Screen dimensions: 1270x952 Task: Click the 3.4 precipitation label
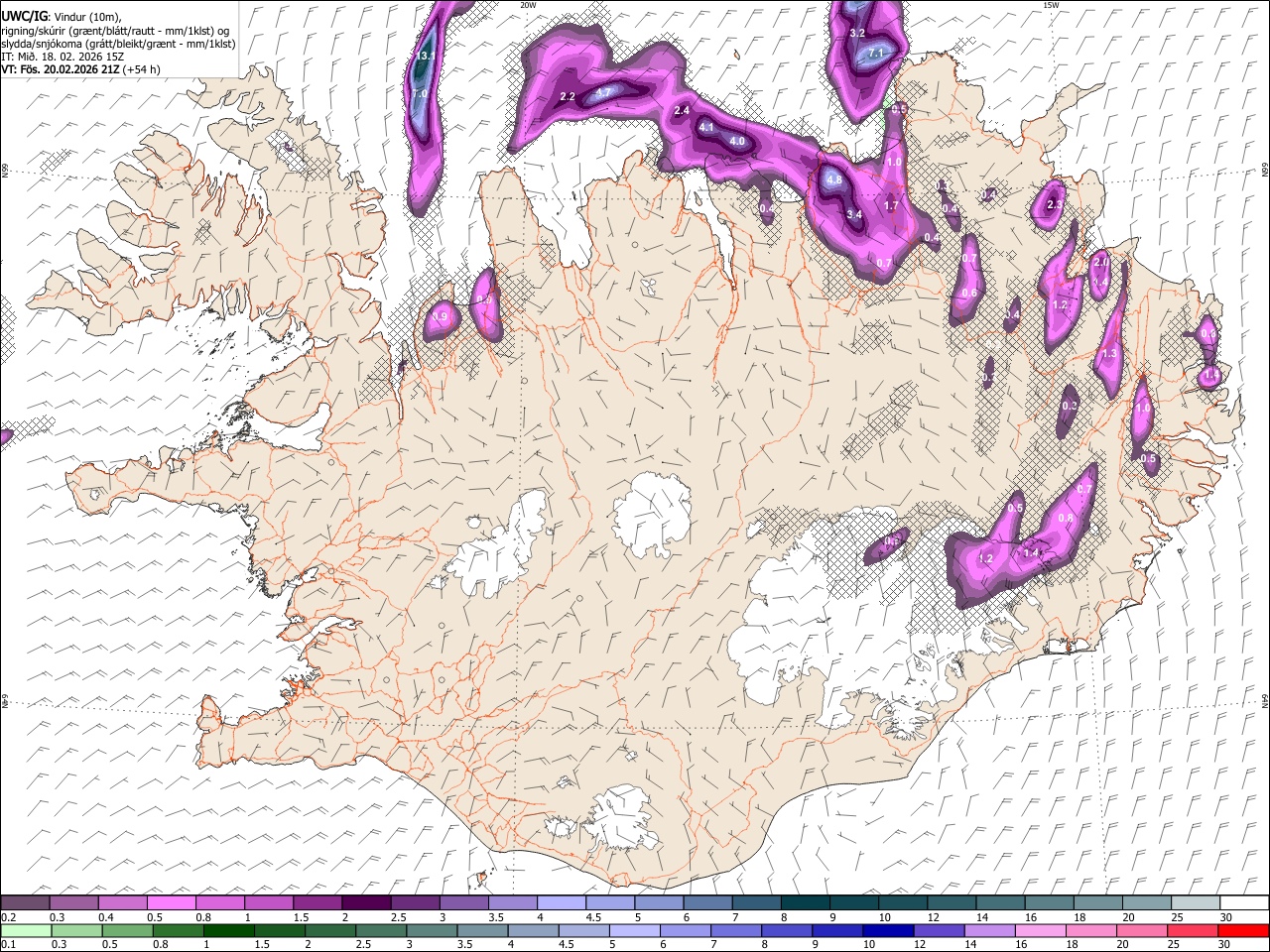click(854, 214)
